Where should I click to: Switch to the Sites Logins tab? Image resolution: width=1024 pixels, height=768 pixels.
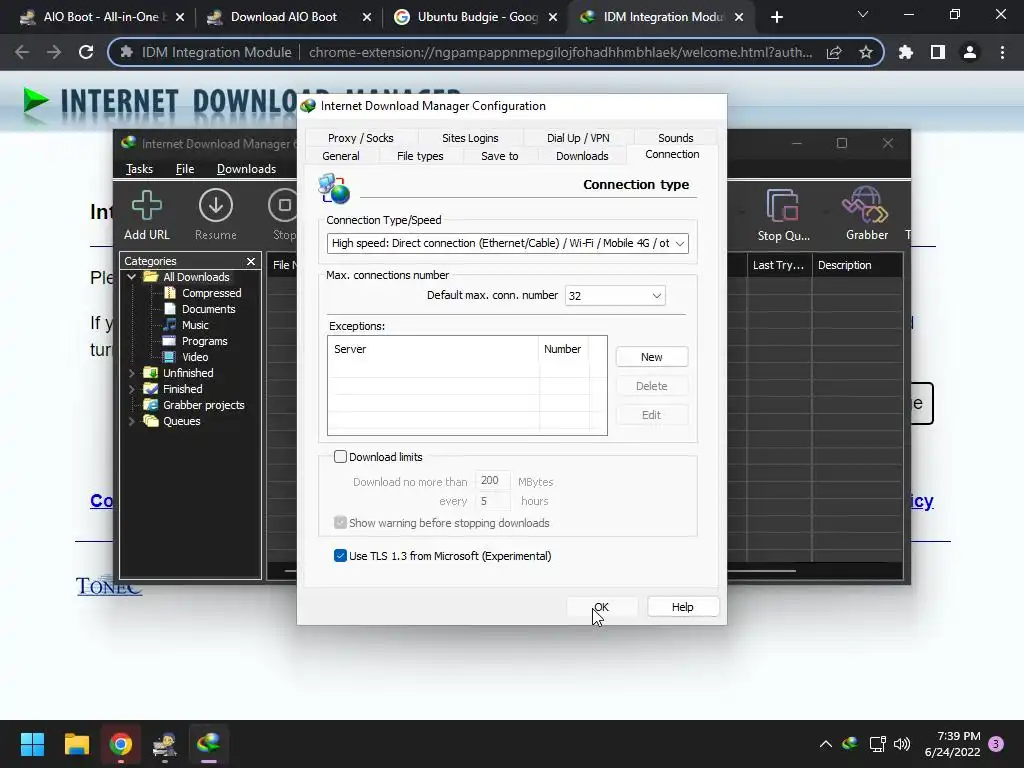[x=470, y=138]
